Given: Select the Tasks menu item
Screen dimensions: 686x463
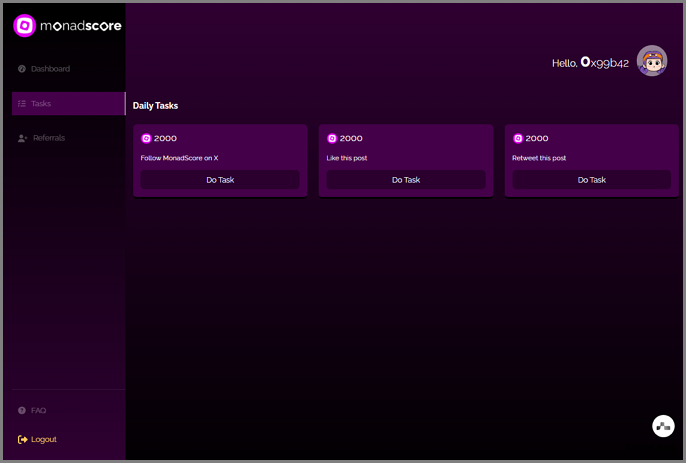Looking at the screenshot, I should [x=69, y=104].
